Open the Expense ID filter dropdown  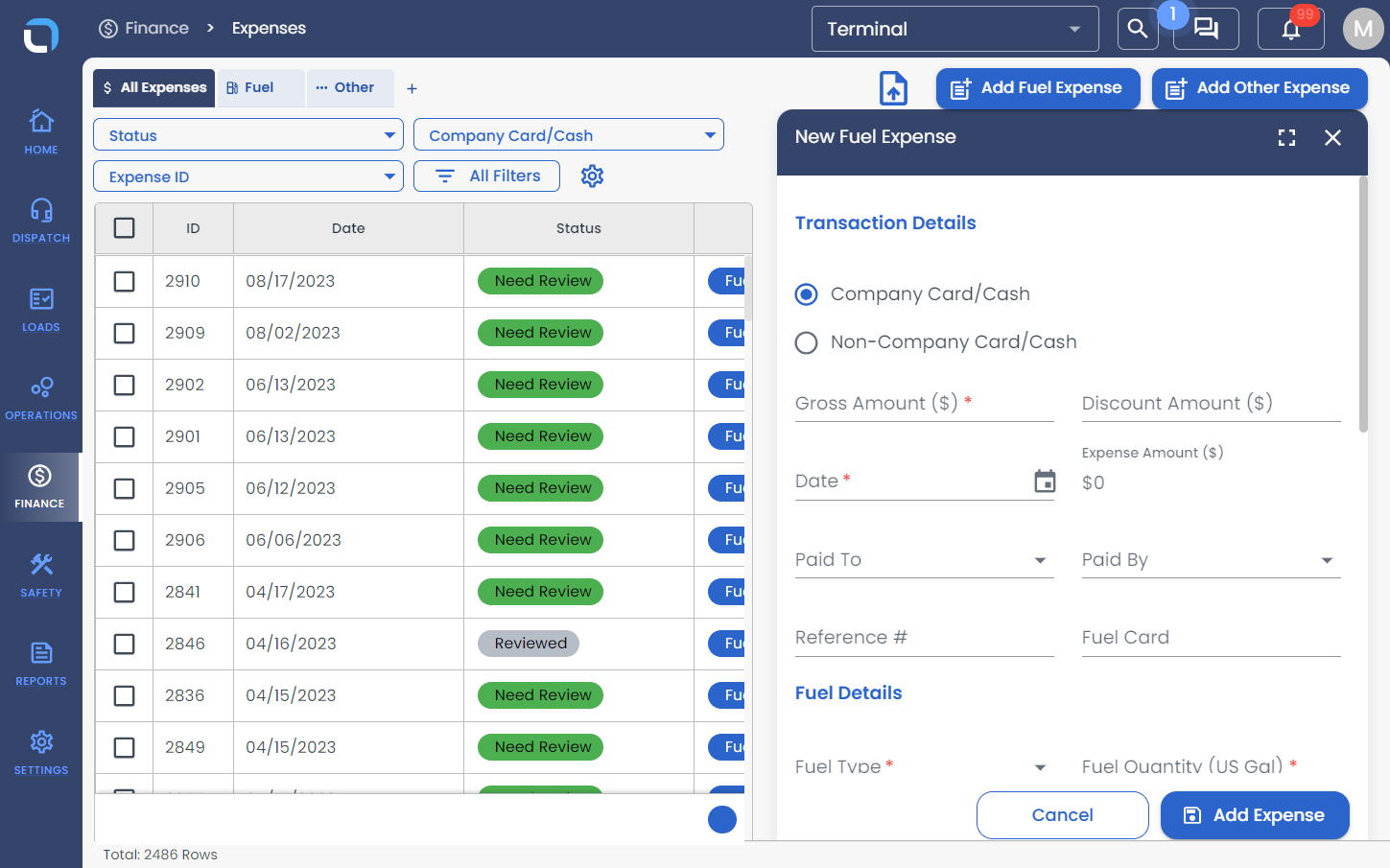pyautogui.click(x=248, y=176)
